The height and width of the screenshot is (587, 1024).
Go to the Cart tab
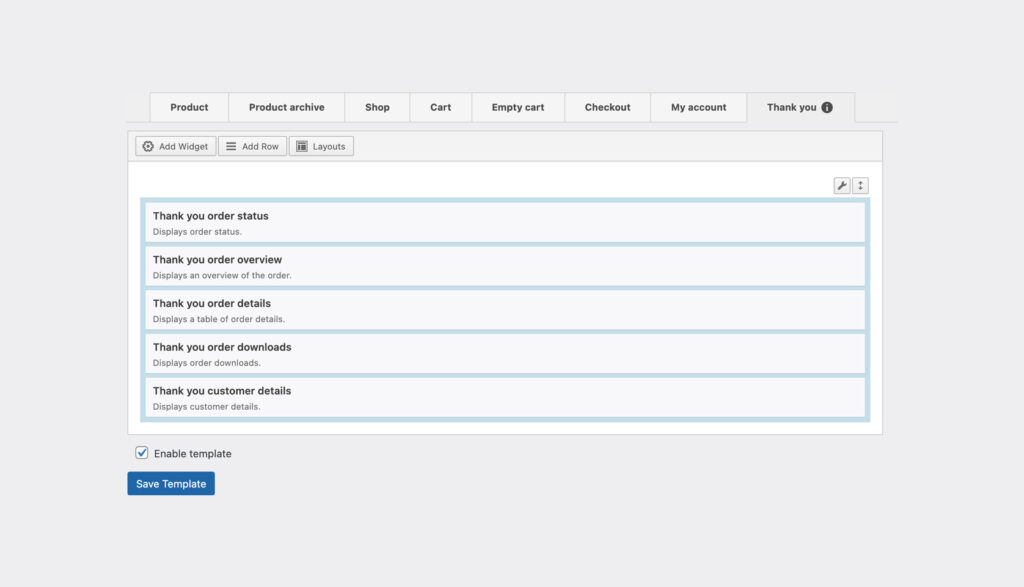pyautogui.click(x=440, y=108)
